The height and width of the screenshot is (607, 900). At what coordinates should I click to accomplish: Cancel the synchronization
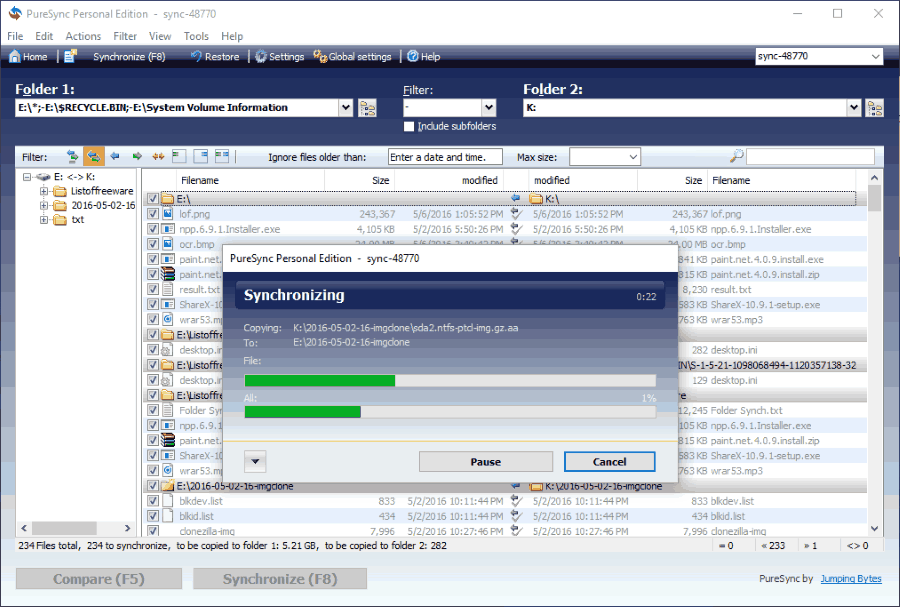[x=610, y=462]
